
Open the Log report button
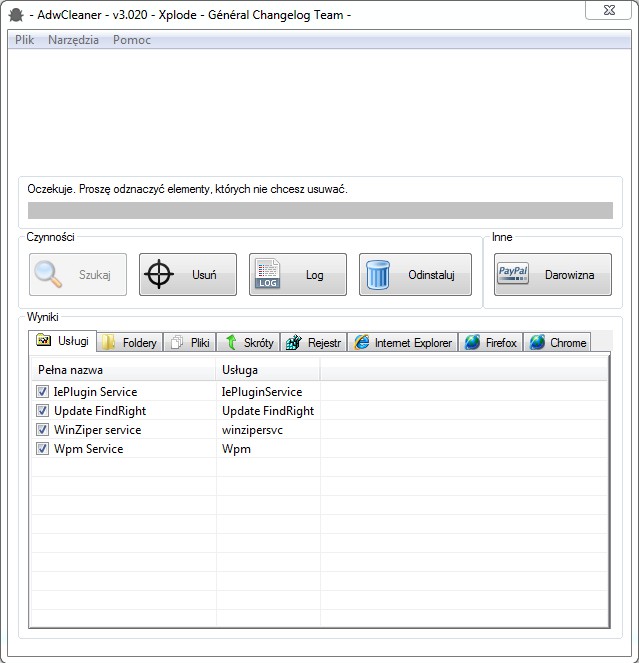point(298,274)
